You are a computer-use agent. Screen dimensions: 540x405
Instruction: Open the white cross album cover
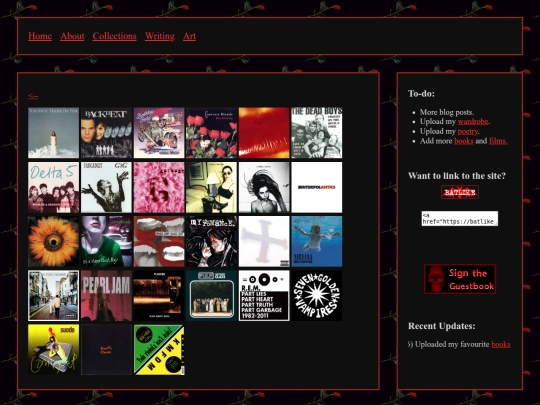(264, 241)
